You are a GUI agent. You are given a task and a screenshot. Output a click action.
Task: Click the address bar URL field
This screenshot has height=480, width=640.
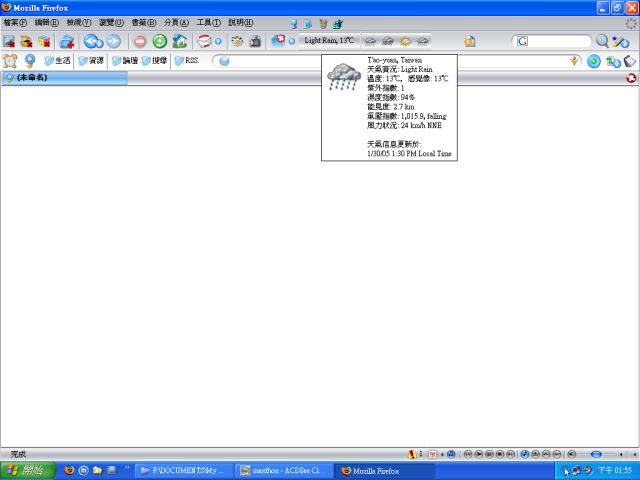(x=396, y=61)
